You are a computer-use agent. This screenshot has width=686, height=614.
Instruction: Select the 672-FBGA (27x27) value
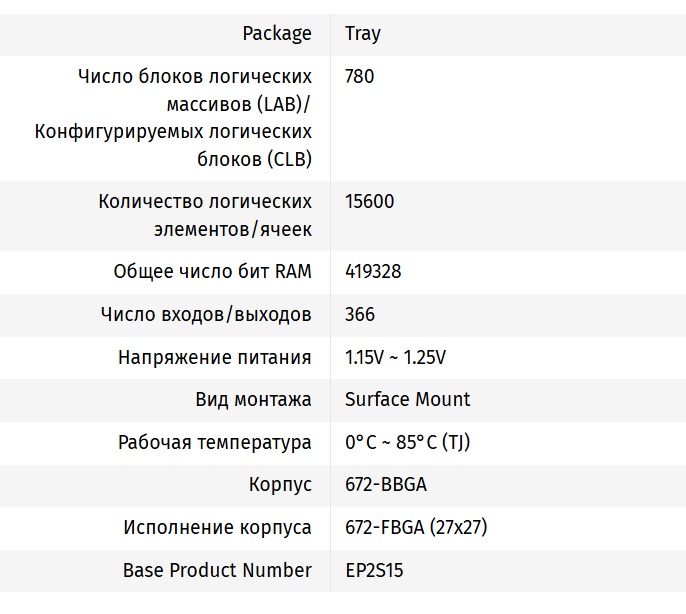[x=415, y=528]
